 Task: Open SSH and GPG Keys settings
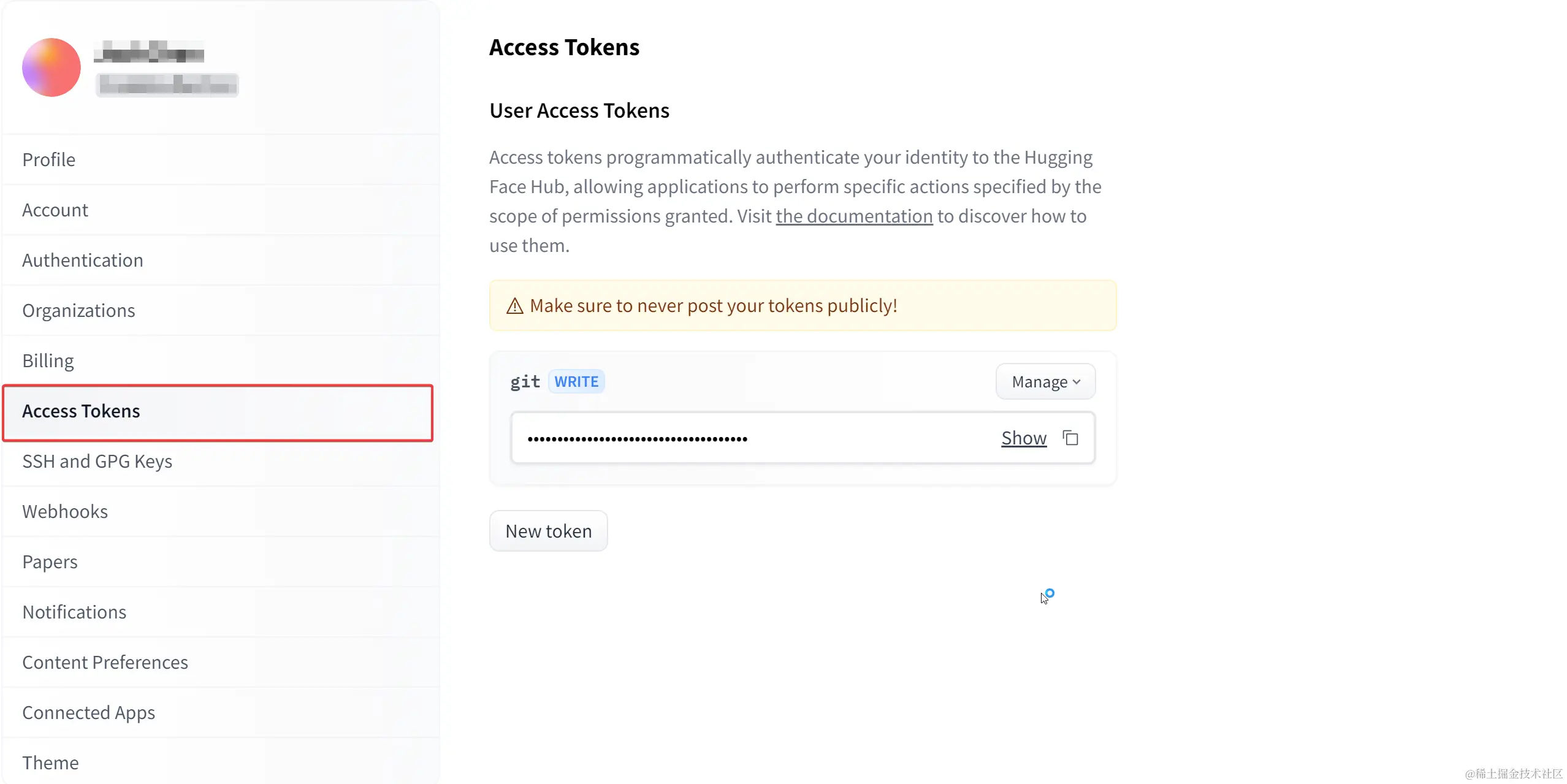pos(97,461)
